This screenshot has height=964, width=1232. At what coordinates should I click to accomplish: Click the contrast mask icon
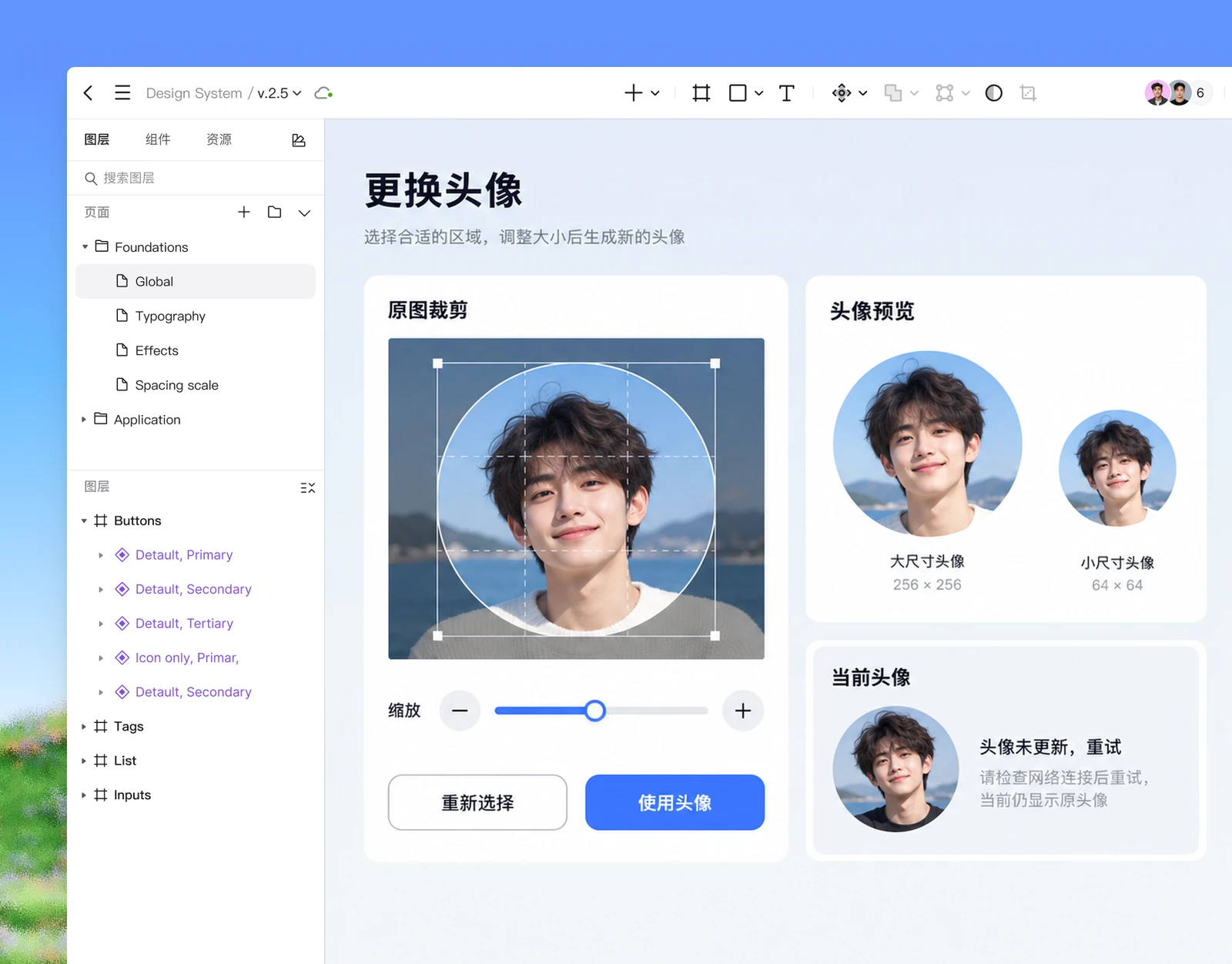point(994,93)
